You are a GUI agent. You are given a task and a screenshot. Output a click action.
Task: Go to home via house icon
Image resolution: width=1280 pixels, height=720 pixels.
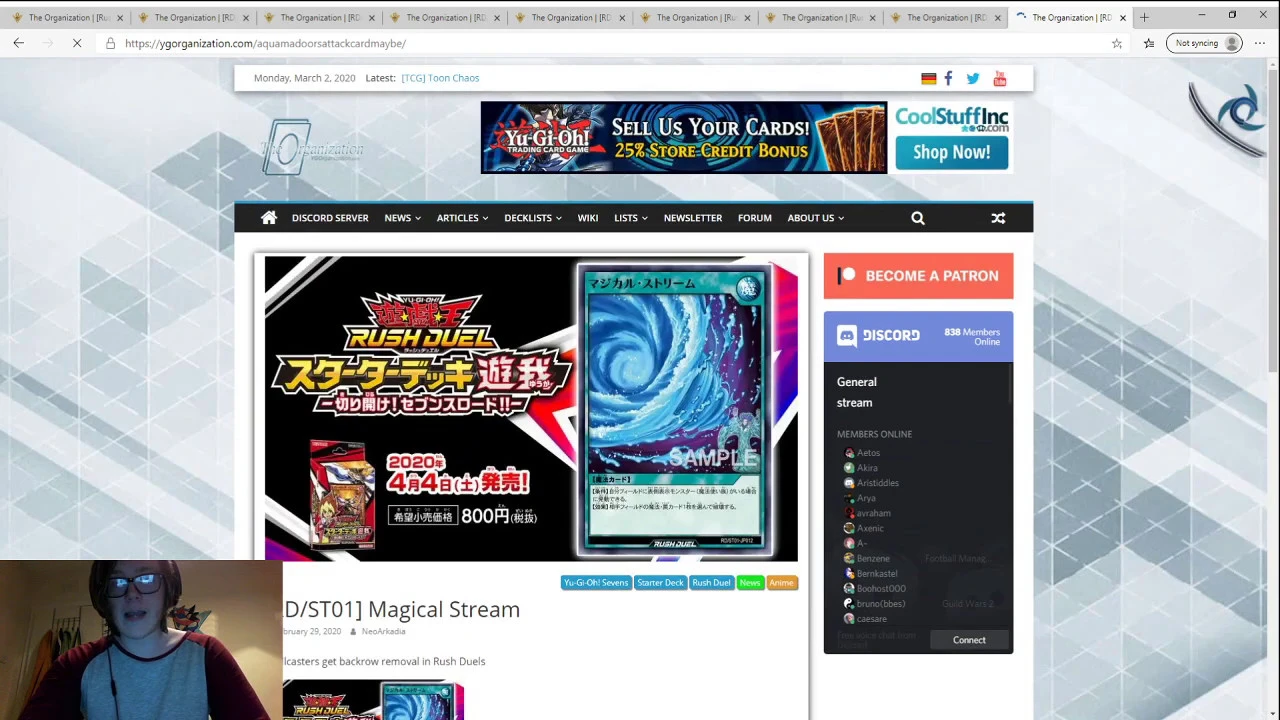[268, 217]
